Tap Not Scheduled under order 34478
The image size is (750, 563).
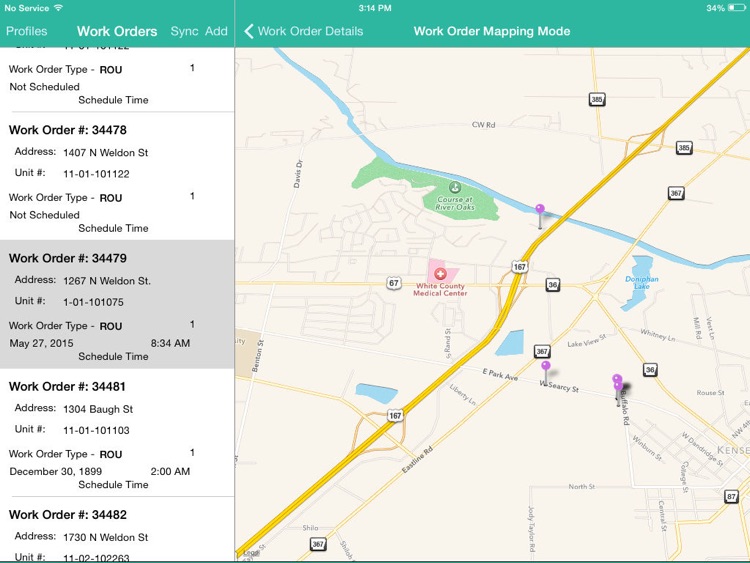click(x=44, y=215)
